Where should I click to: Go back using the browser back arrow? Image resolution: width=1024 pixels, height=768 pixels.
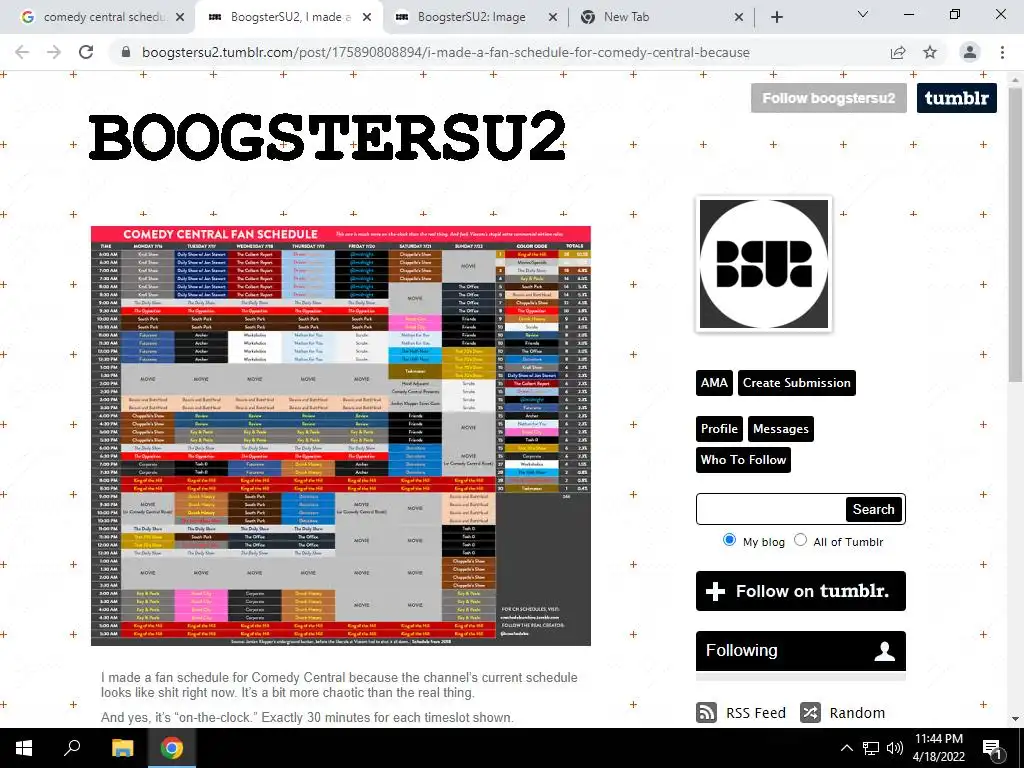coord(22,52)
